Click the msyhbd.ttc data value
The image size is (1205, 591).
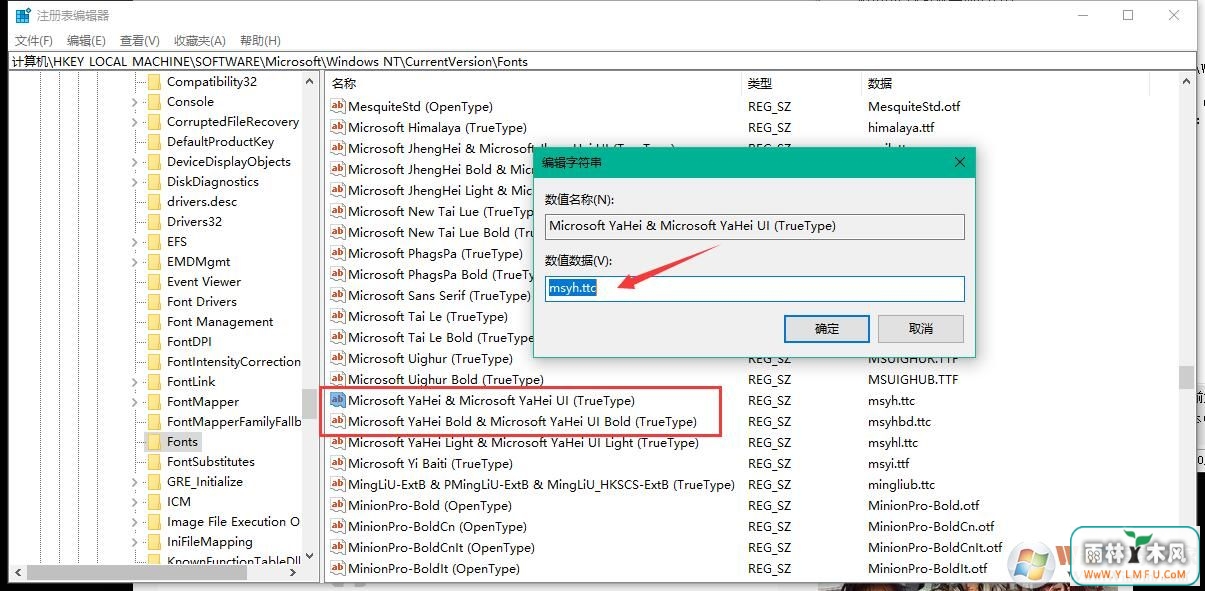pyautogui.click(x=899, y=422)
